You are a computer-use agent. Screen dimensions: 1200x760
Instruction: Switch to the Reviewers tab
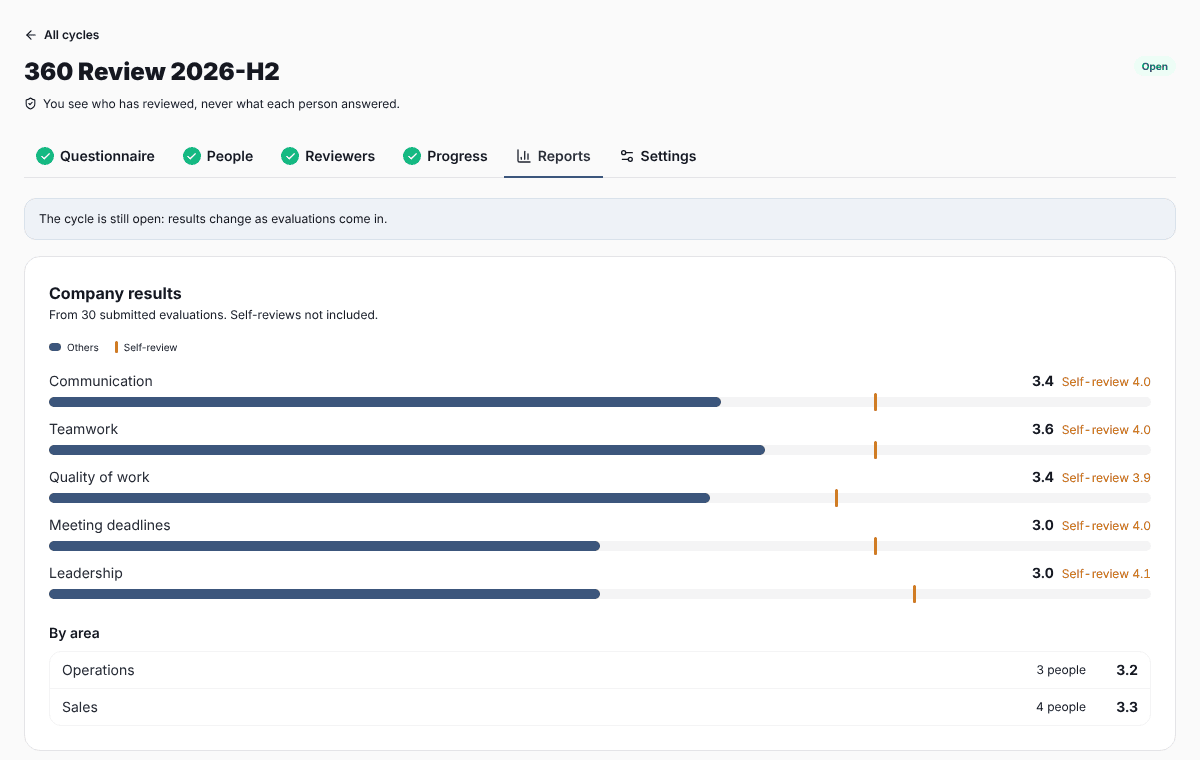coord(328,156)
